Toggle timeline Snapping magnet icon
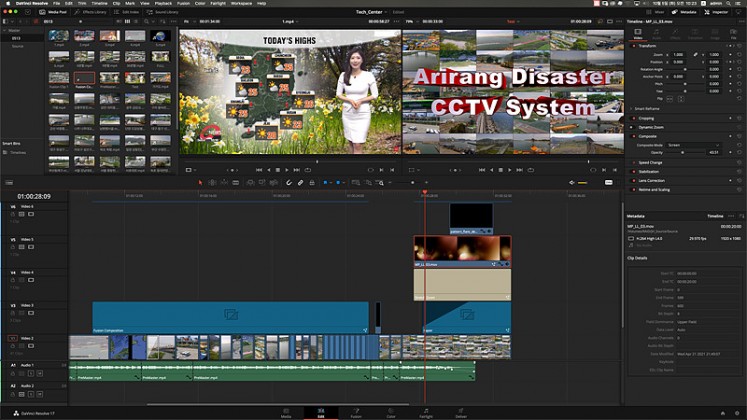This screenshot has height=420, width=747. [289, 182]
